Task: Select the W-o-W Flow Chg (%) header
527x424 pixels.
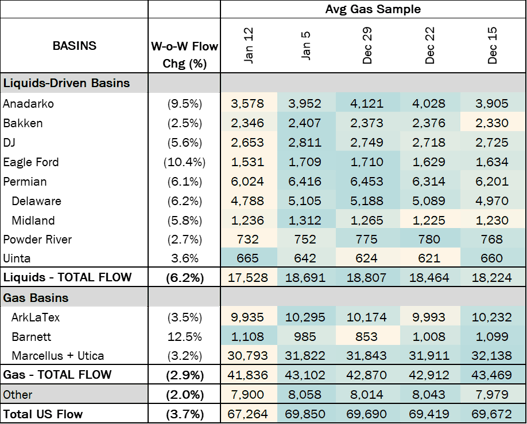Action: click(x=185, y=55)
